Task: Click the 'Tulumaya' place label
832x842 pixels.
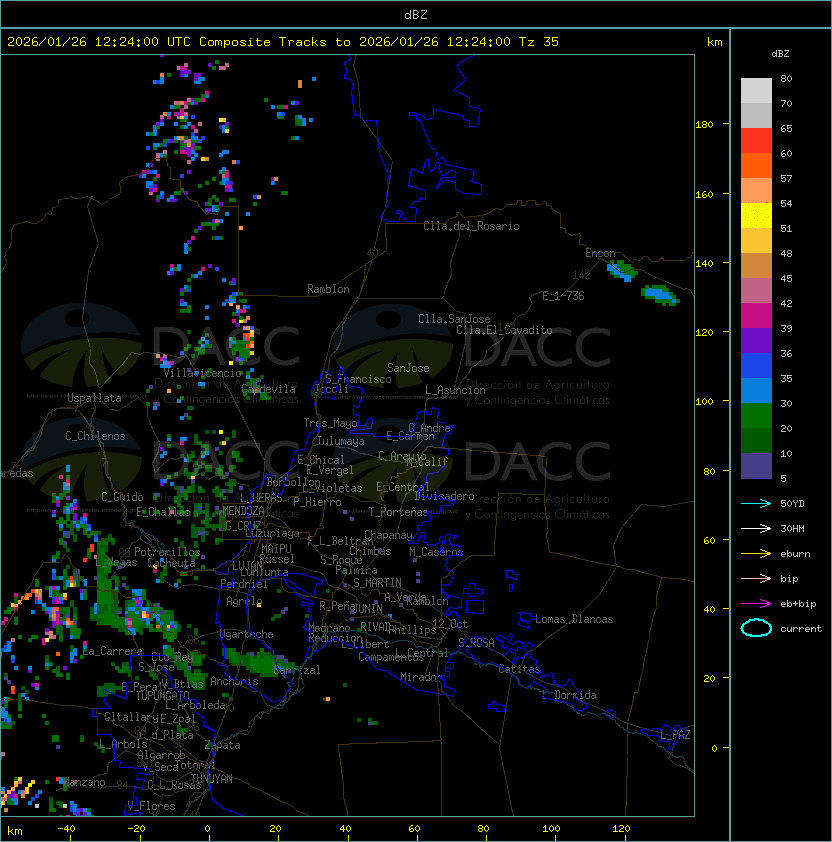Action: [x=341, y=441]
